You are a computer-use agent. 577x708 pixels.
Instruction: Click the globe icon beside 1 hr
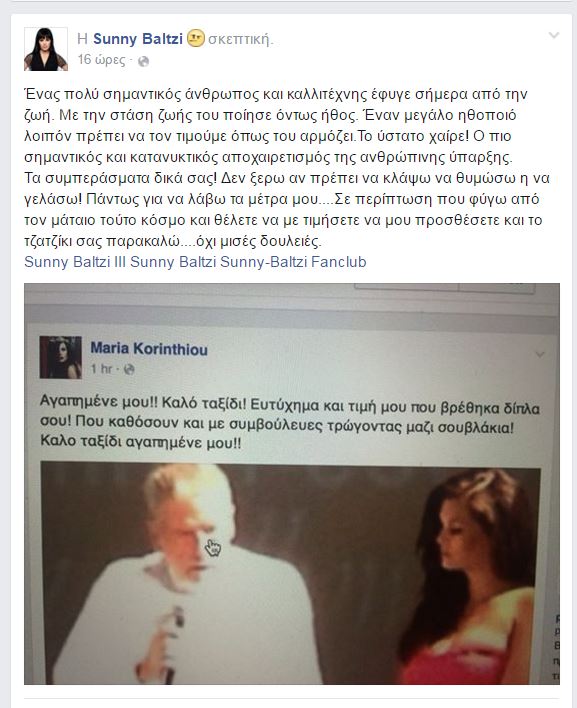tap(129, 370)
